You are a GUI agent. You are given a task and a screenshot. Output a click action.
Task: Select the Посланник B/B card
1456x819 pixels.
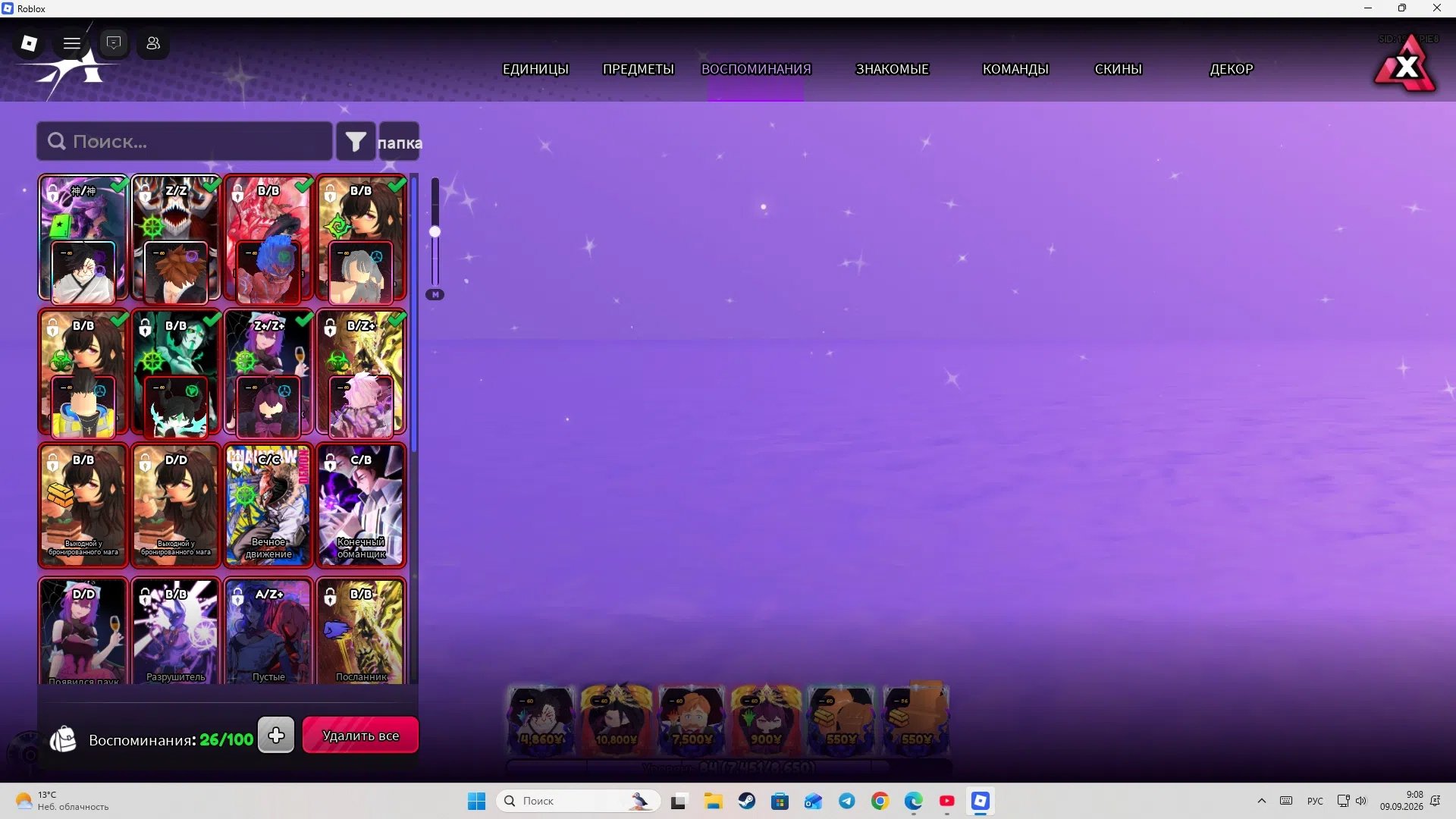[361, 632]
